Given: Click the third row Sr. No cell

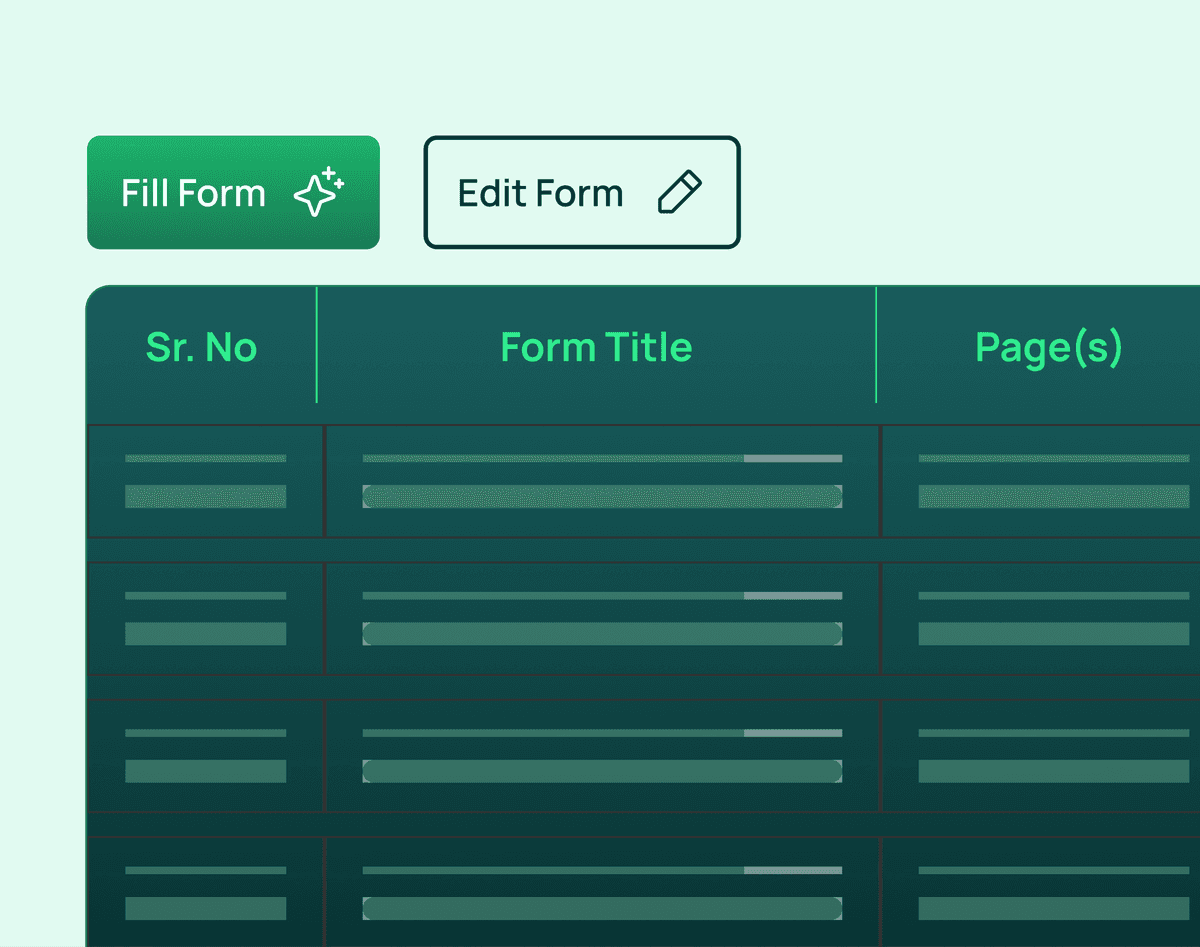Looking at the screenshot, I should [x=206, y=755].
